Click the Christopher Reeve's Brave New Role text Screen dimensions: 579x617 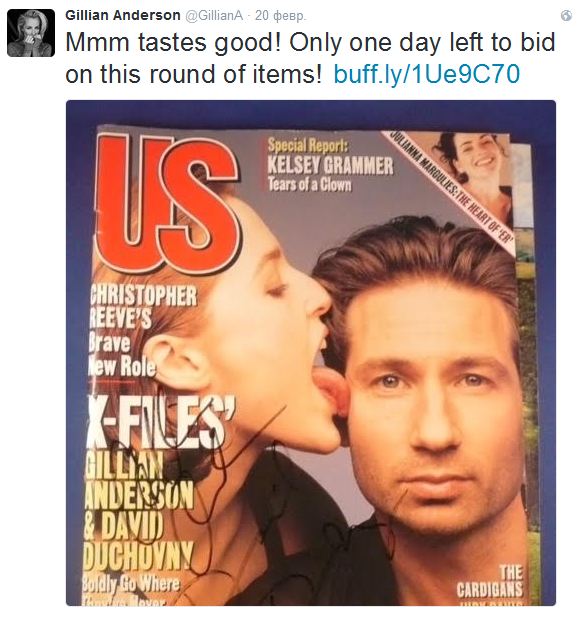(143, 331)
